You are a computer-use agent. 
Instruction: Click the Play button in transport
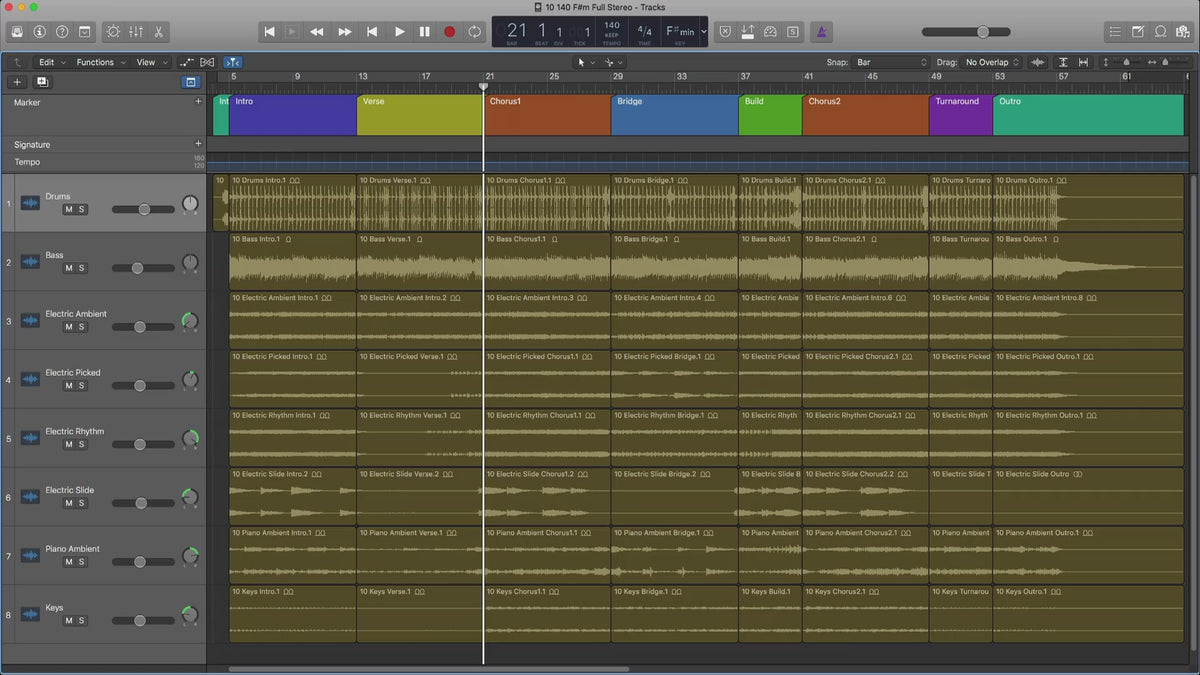[399, 32]
